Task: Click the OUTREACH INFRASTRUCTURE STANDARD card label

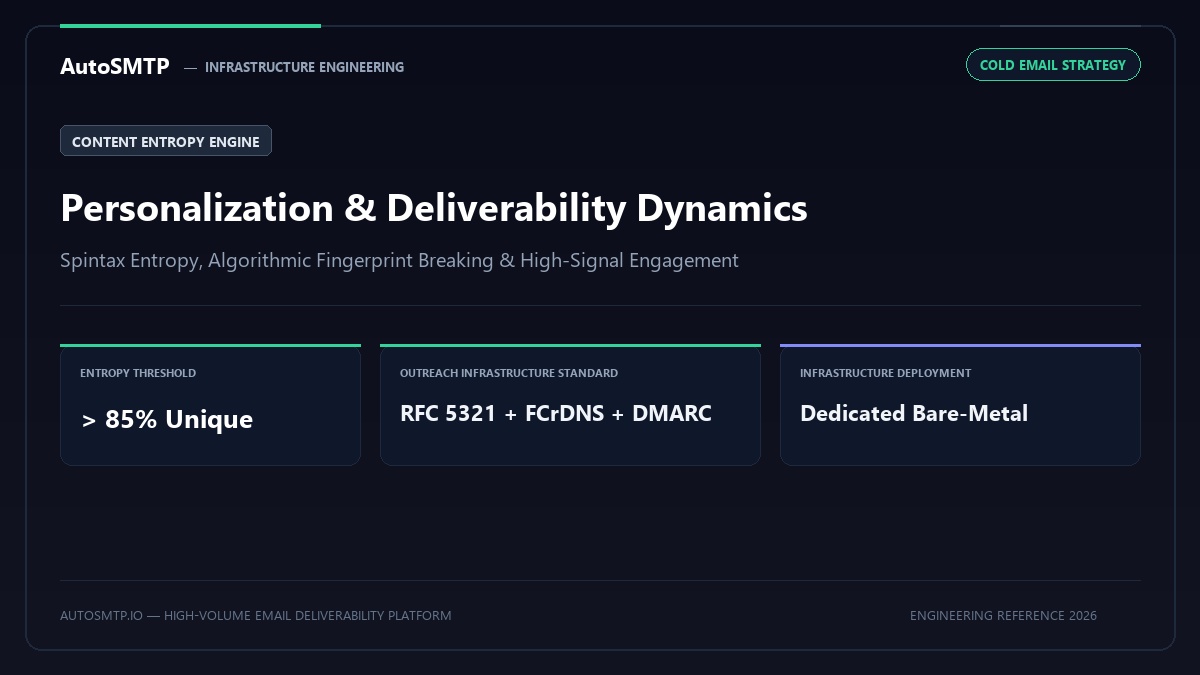Action: (509, 373)
